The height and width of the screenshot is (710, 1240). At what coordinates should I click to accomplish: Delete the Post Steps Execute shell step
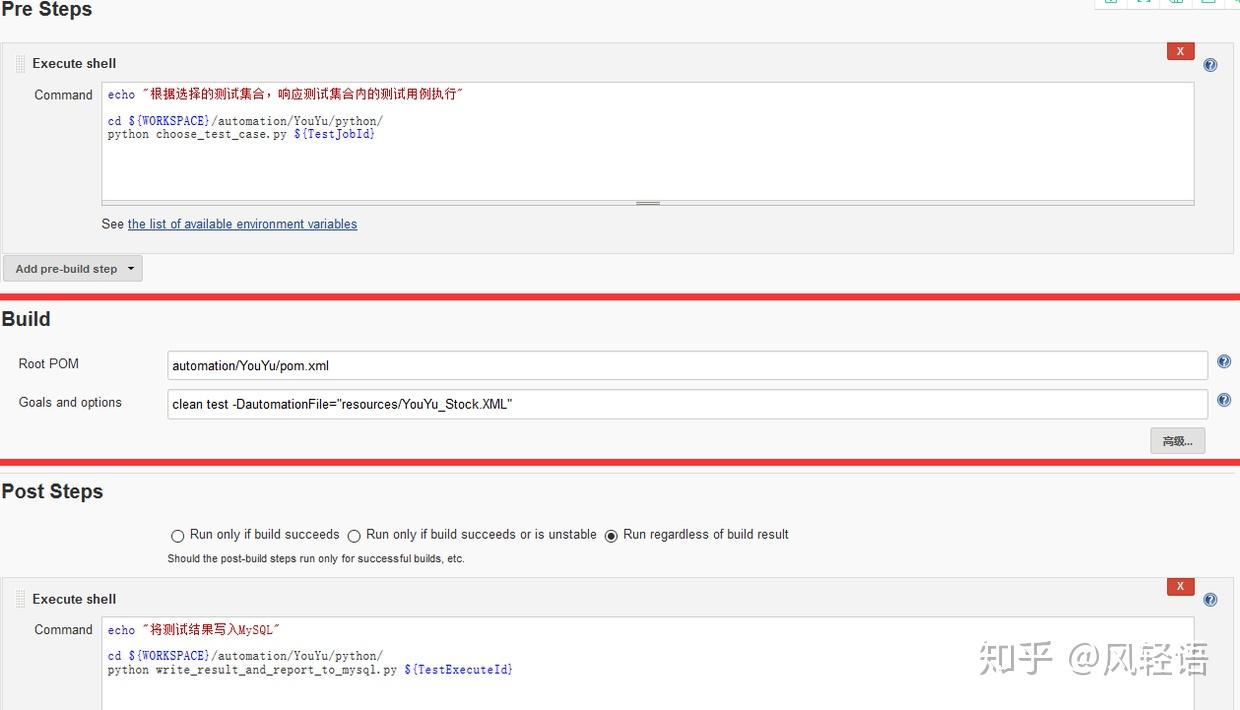pos(1180,587)
